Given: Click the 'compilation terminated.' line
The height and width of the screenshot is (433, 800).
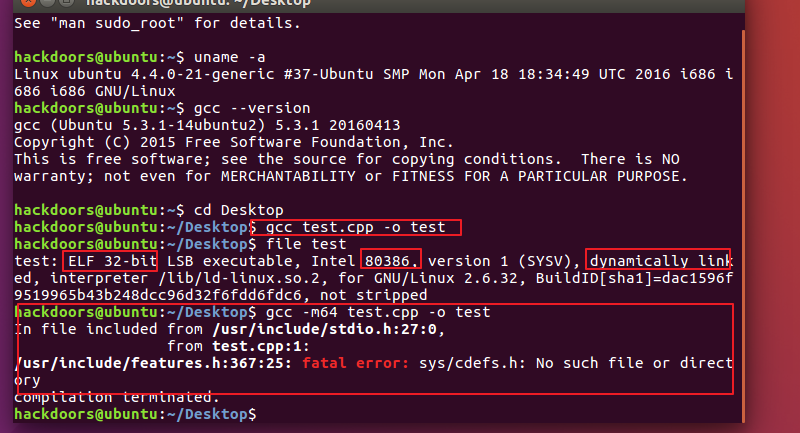Looking at the screenshot, I should 117,397.
